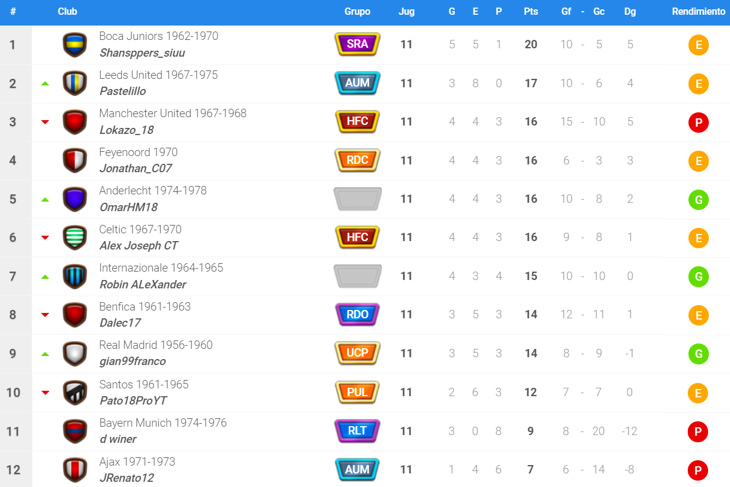Click Santos' red down position arrow
730x487 pixels.
click(45, 393)
